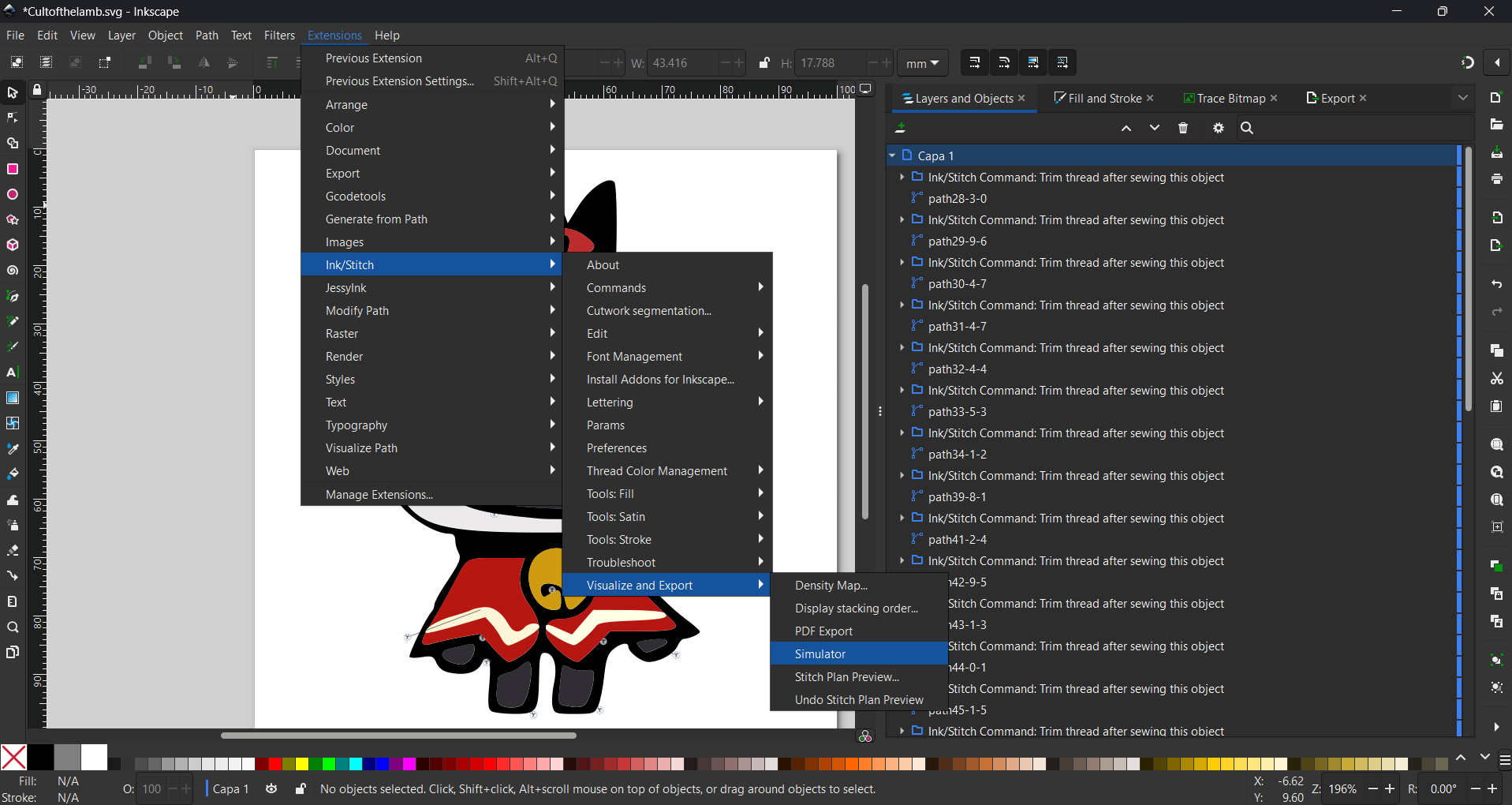Click Previous Extension Settings entry

tap(431, 80)
